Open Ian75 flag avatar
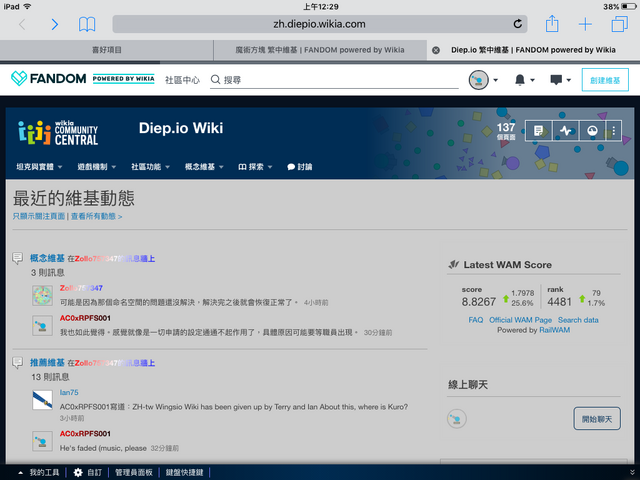Viewport: 640px width, 480px height. click(42, 400)
